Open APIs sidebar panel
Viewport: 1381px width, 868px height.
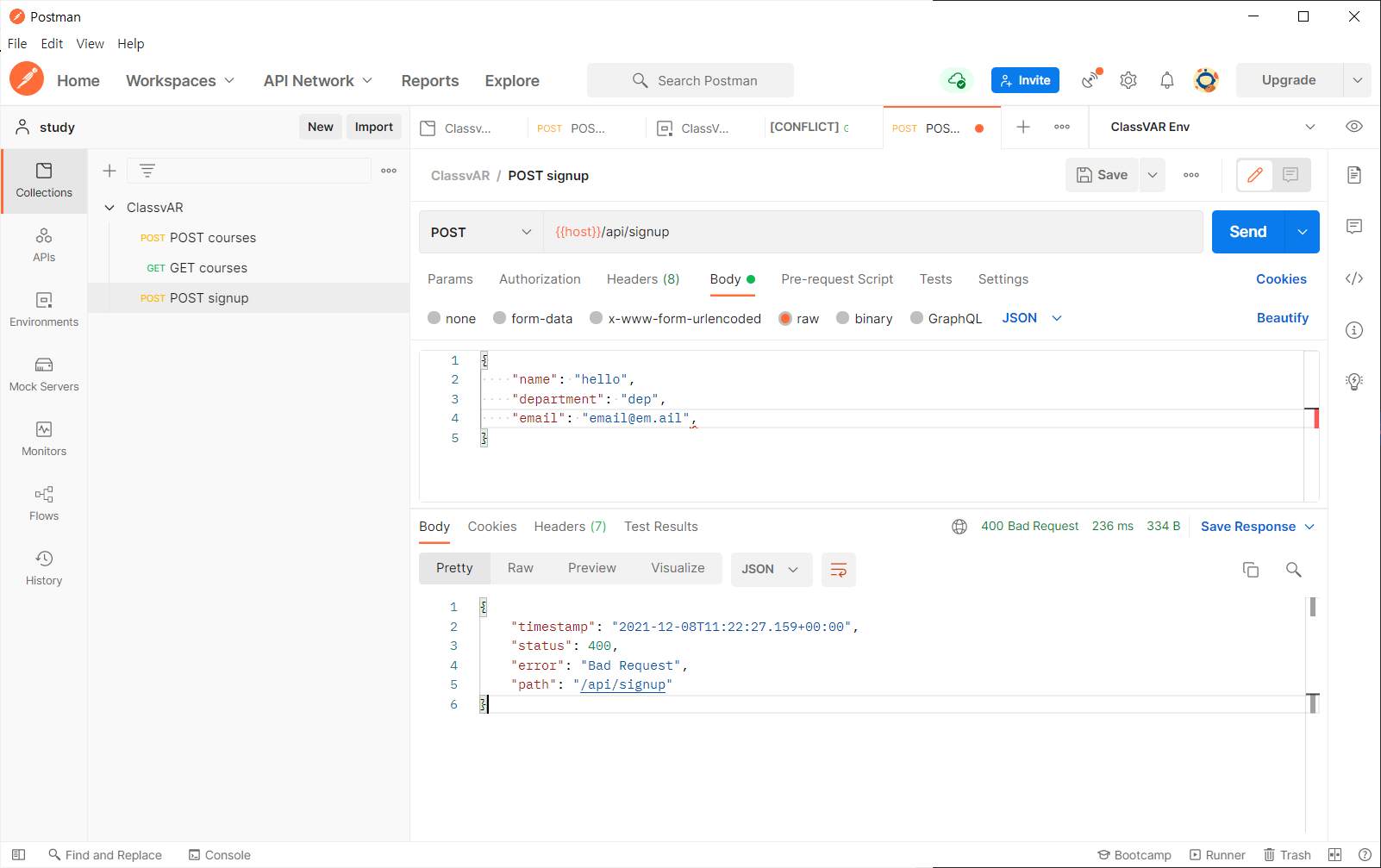pyautogui.click(x=44, y=246)
